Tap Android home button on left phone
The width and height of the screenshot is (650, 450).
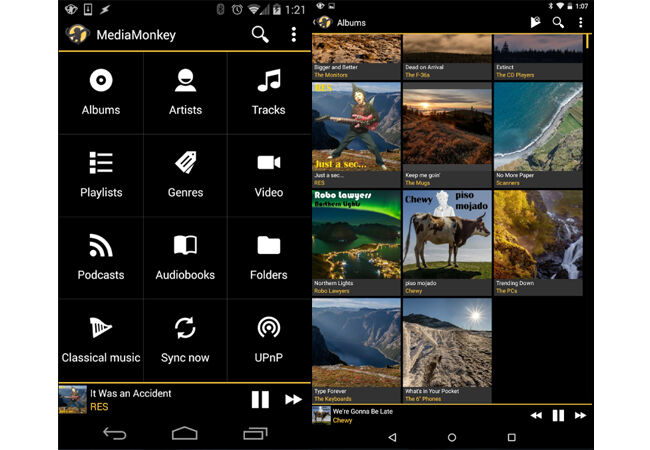pyautogui.click(x=184, y=433)
